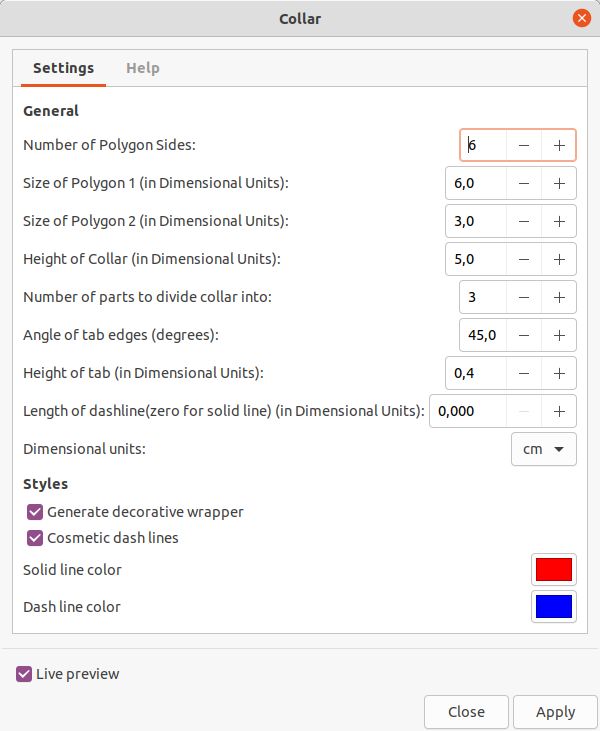600x731 pixels.
Task: Raise Height of Collar with plus button
Action: (x=559, y=259)
